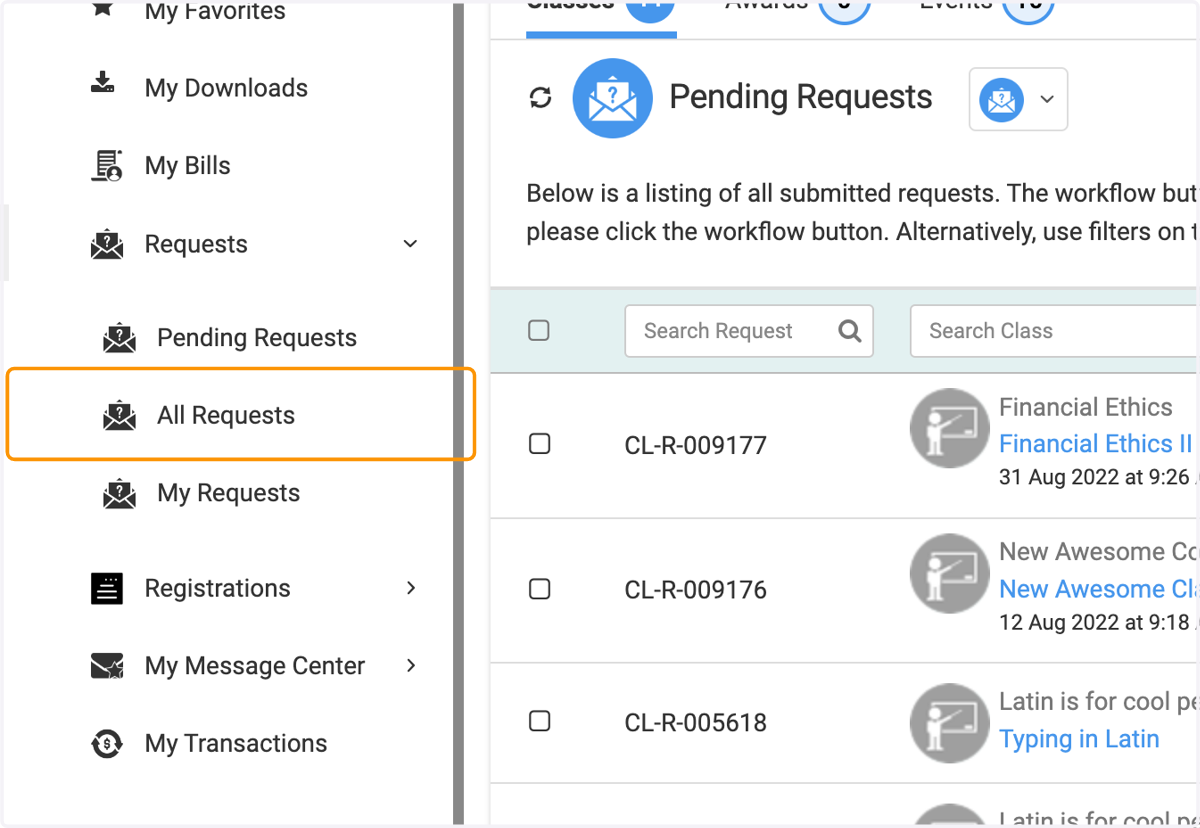Click the Requests envelope icon in sidebar
1200x828 pixels.
pos(107,244)
